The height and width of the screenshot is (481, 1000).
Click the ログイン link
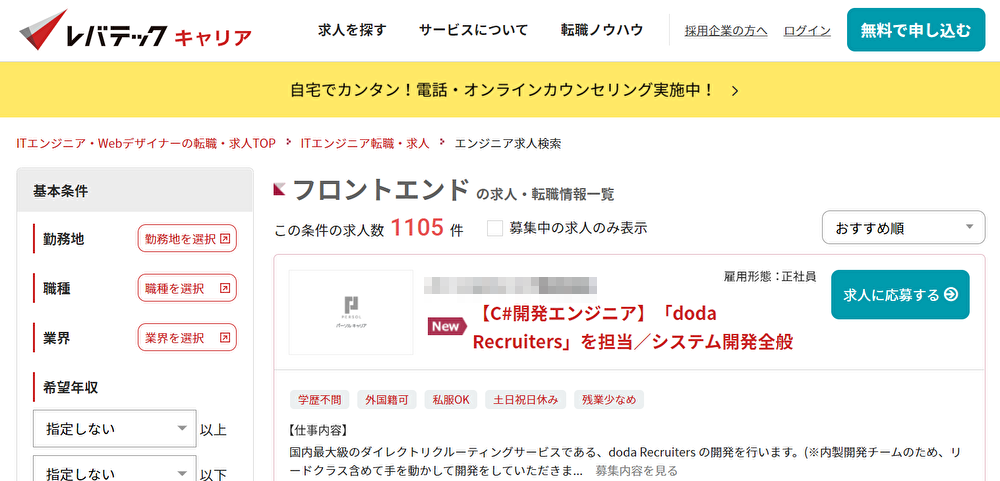click(x=807, y=31)
